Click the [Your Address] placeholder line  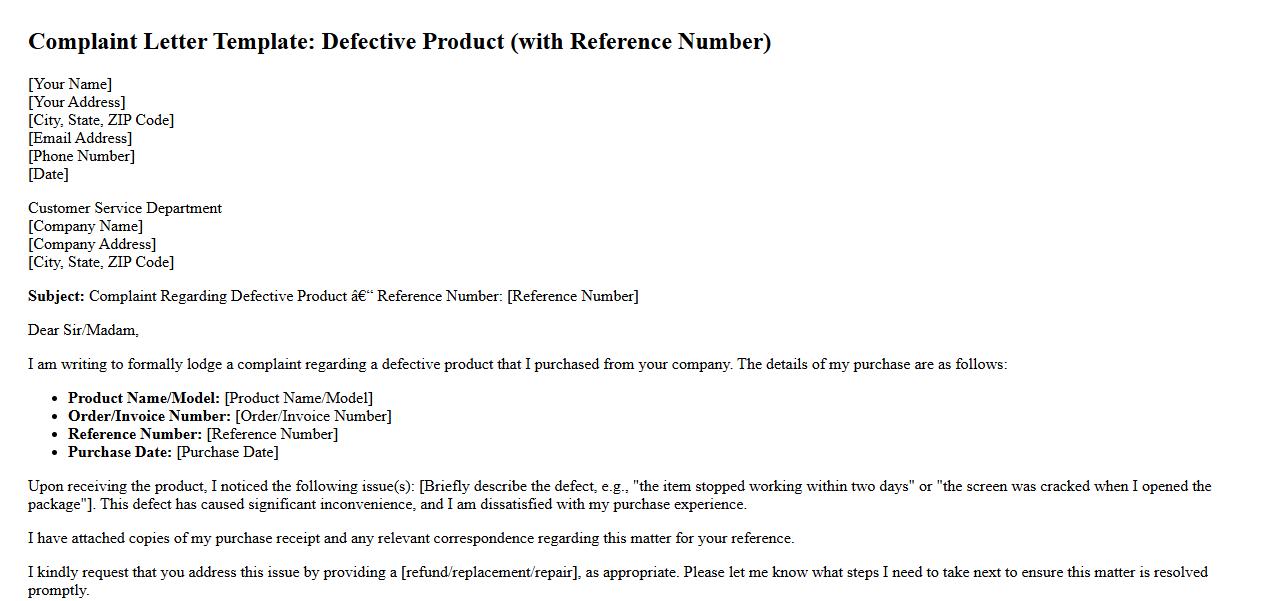point(77,102)
